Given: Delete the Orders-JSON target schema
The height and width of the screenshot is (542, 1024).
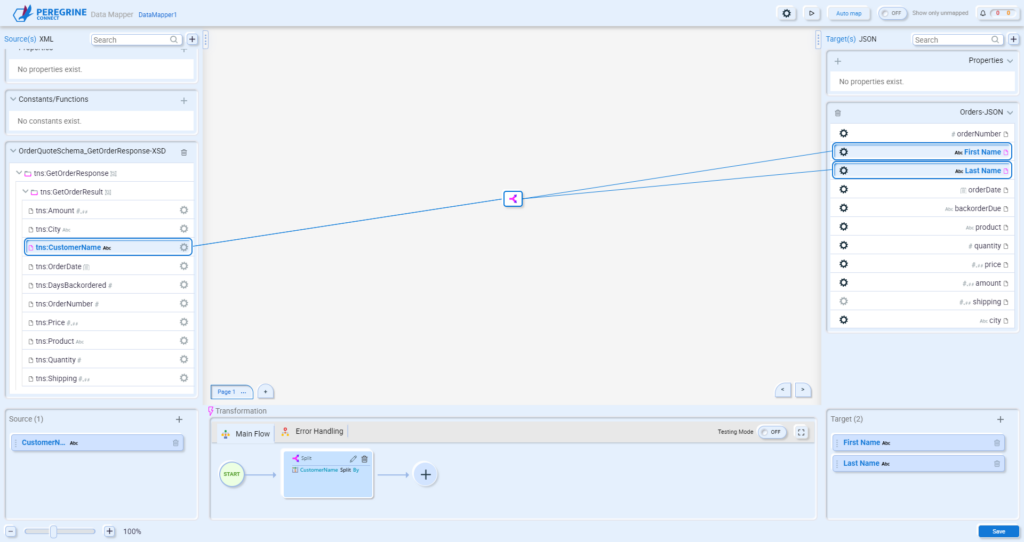Looking at the screenshot, I should tap(838, 113).
